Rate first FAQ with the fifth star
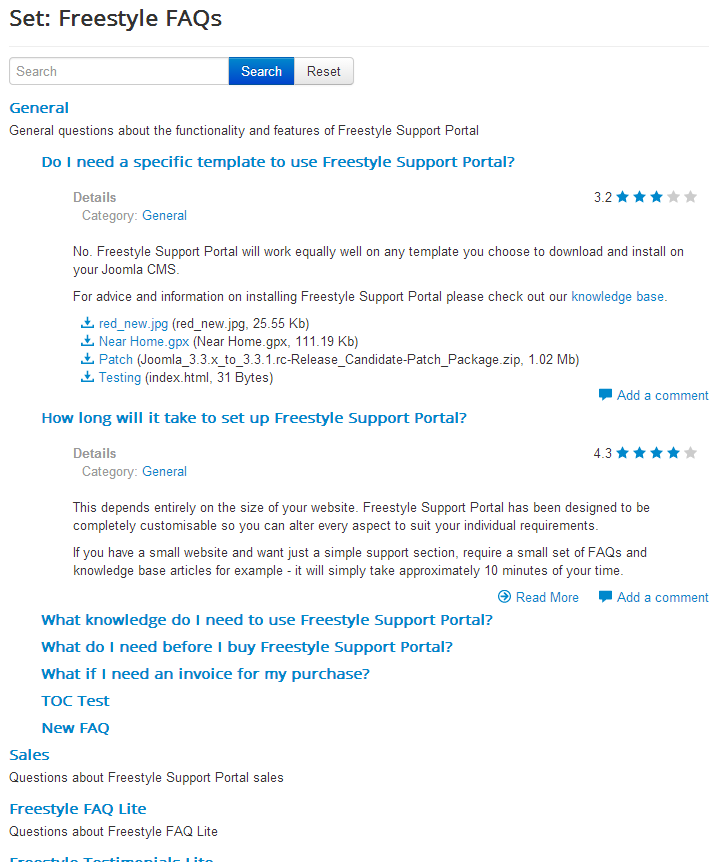The height and width of the screenshot is (862, 717). (691, 197)
